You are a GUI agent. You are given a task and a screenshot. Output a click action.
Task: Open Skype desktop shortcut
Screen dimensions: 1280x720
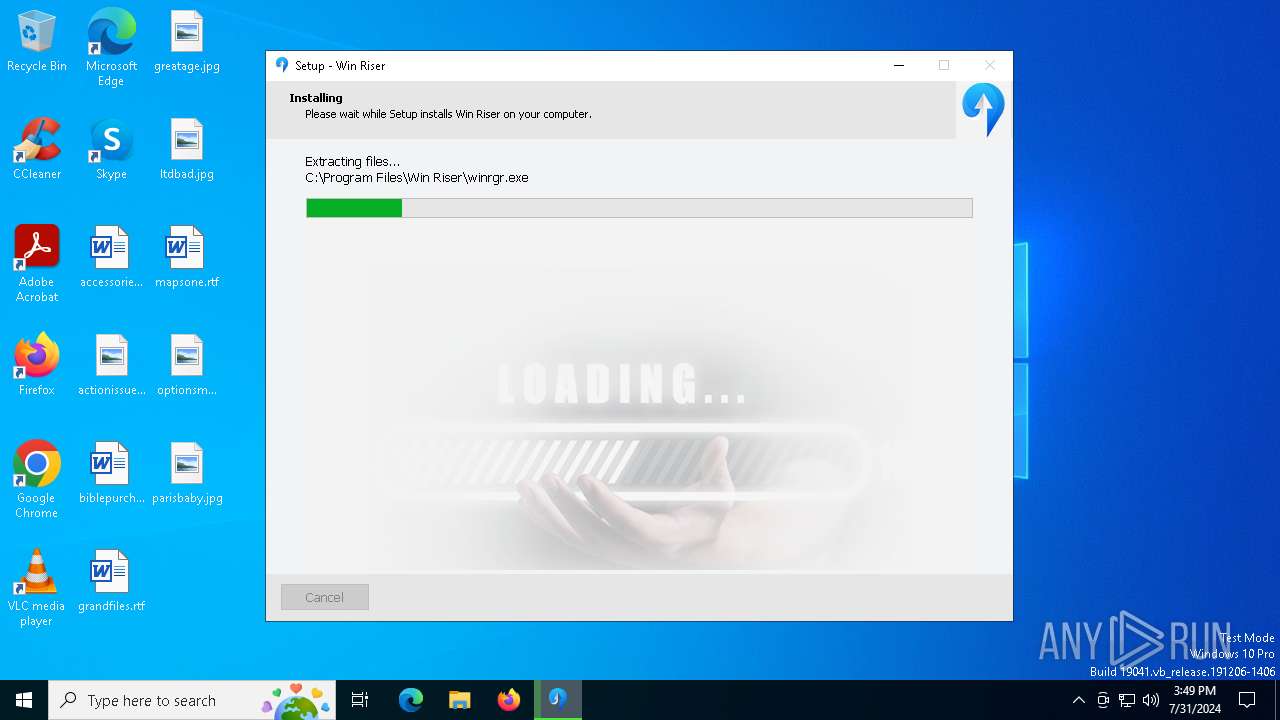(111, 149)
